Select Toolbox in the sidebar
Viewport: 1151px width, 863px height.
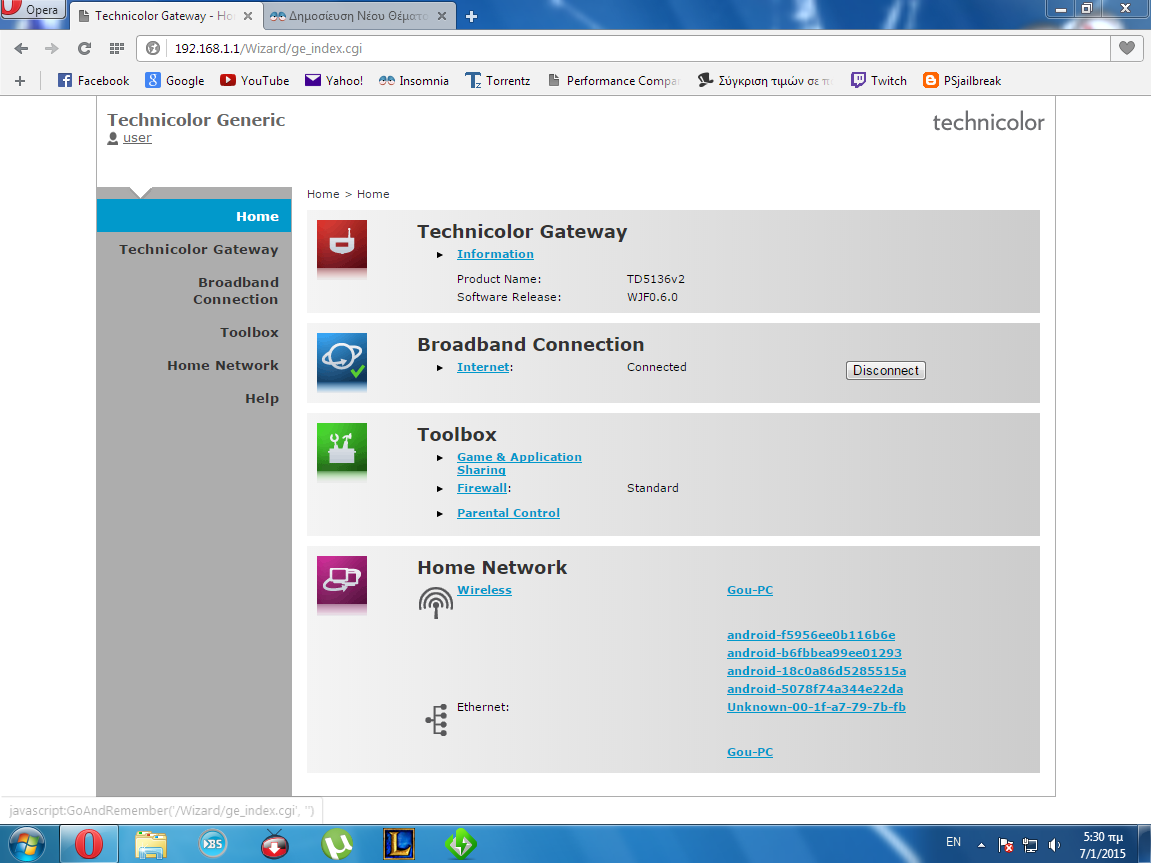(249, 332)
